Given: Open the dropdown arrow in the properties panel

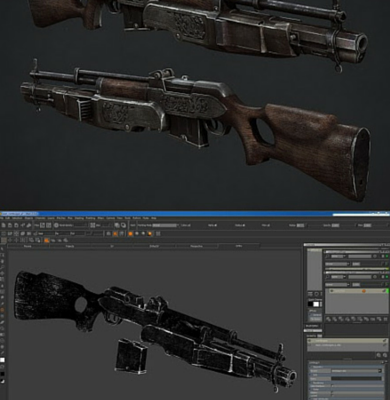Looking at the screenshot, I should (x=380, y=371).
